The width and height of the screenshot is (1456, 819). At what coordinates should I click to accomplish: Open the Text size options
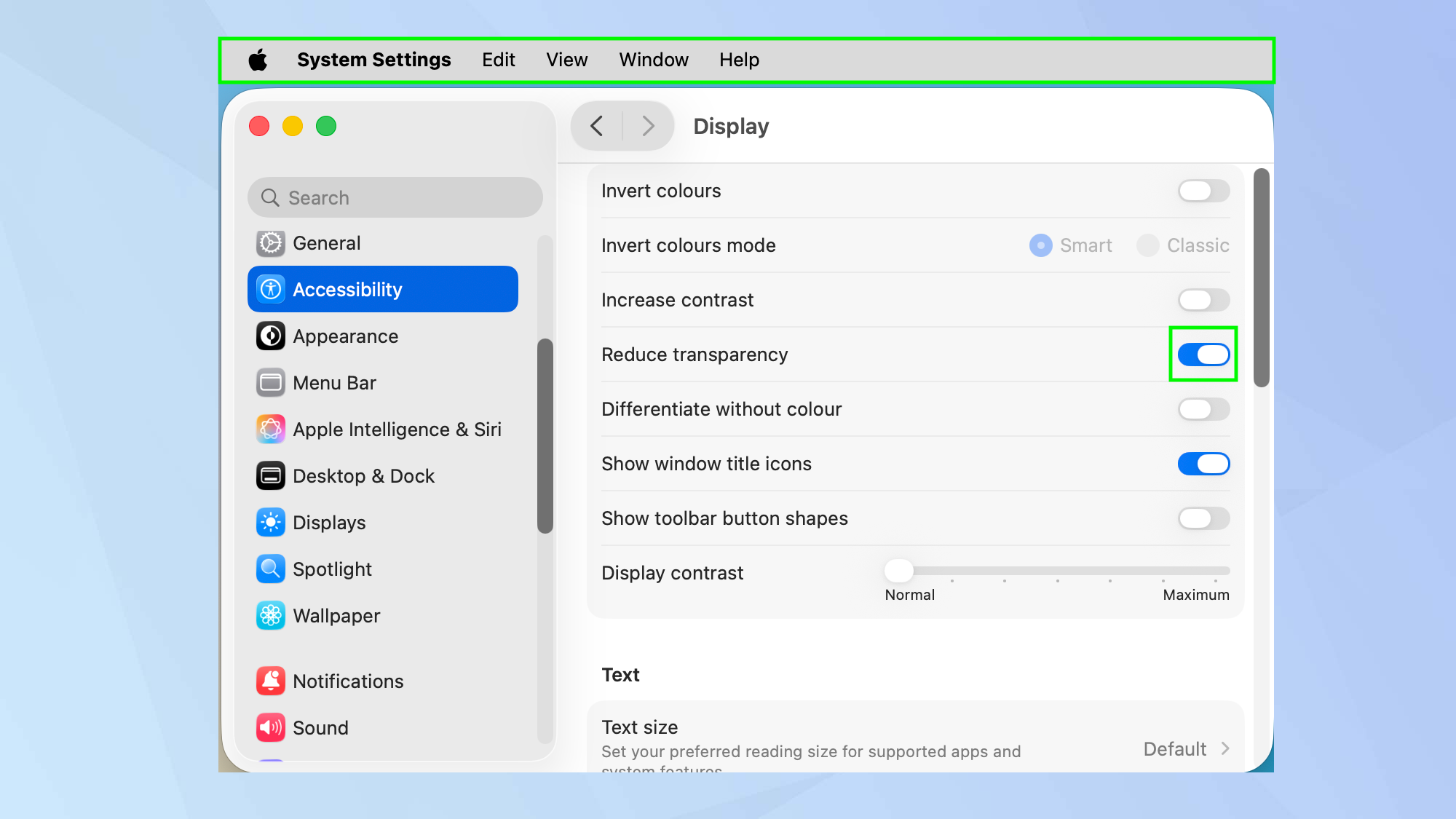1185,748
